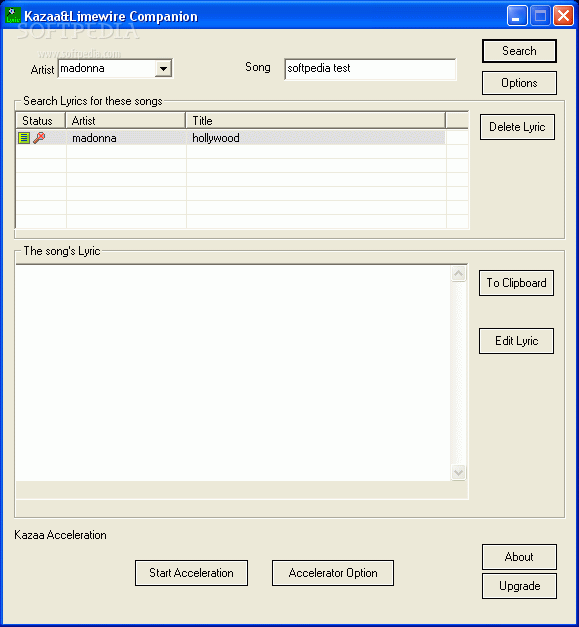579x627 pixels.
Task: Click the lyric text area
Action: coord(233,373)
